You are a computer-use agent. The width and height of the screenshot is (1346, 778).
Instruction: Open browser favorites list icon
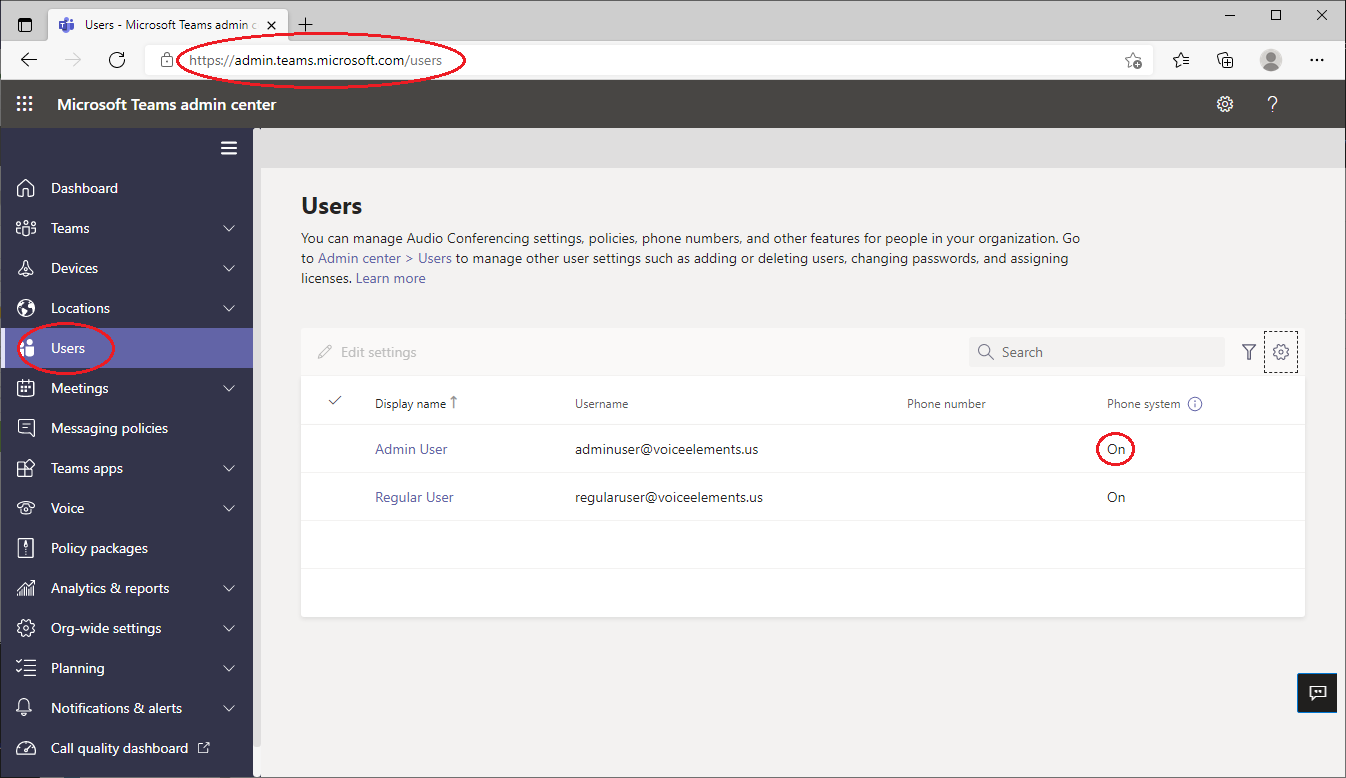tap(1181, 60)
